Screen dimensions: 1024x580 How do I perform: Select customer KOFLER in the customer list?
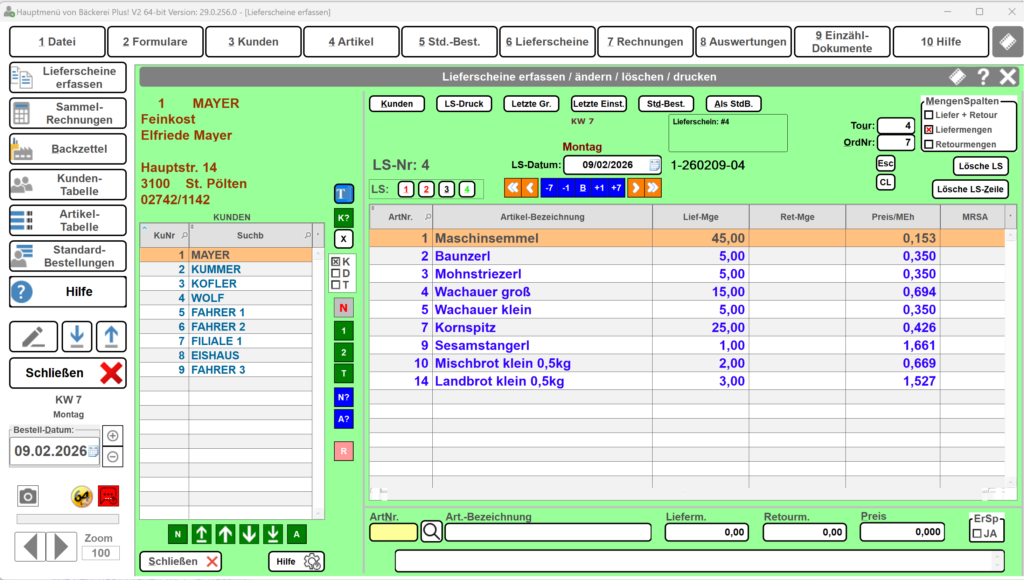pos(213,284)
